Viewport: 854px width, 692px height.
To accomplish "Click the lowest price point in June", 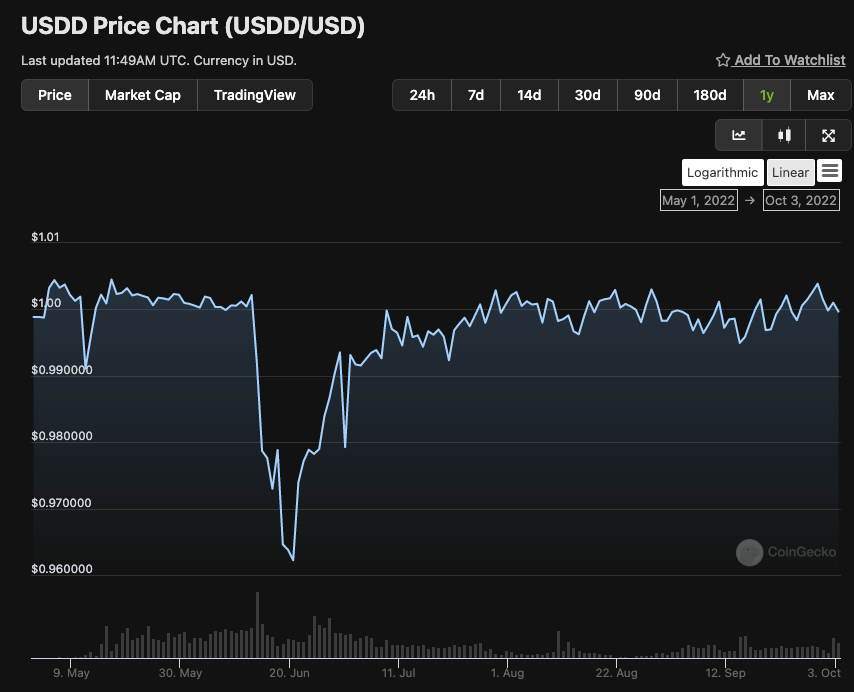I will pos(293,560).
